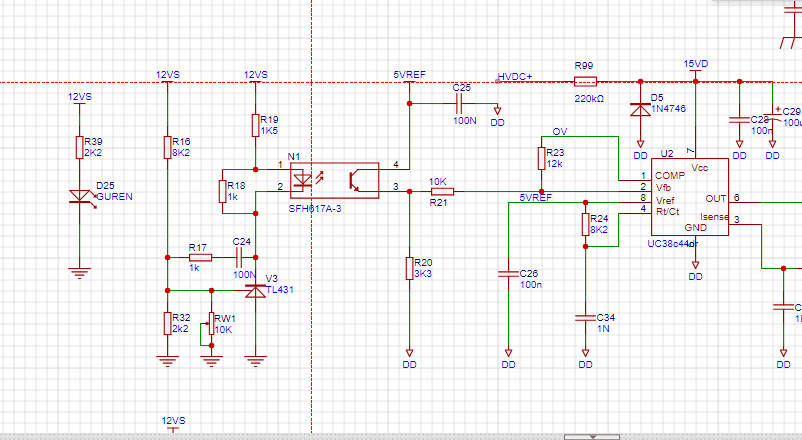Image resolution: width=802 pixels, height=440 pixels.
Task: Click the 12k value of R23
Action: 554,164
